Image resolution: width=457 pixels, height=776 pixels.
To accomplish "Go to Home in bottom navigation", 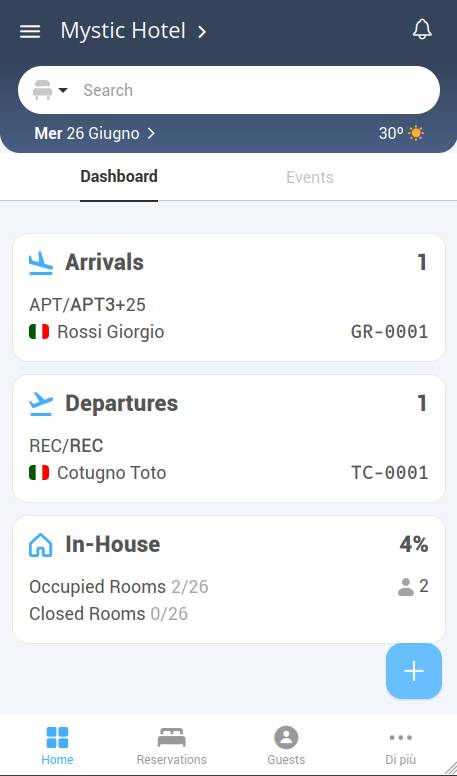I will 57,746.
